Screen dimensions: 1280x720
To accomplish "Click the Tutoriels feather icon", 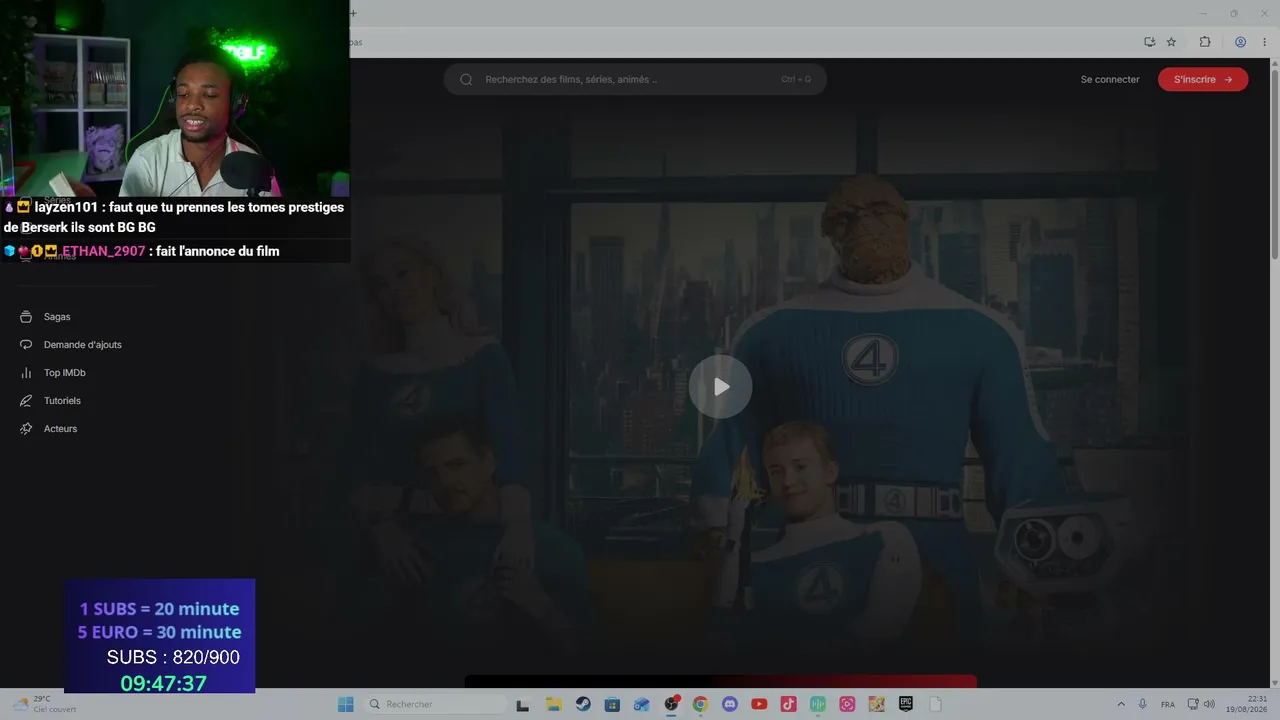I will tap(26, 401).
